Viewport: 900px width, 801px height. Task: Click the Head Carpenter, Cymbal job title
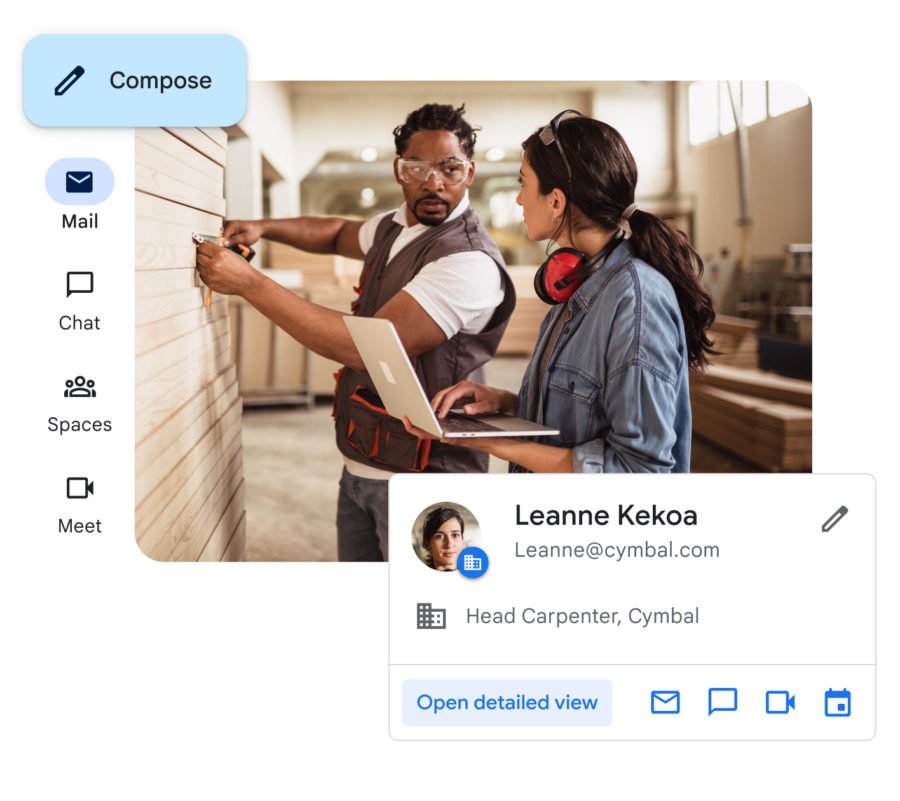[582, 616]
